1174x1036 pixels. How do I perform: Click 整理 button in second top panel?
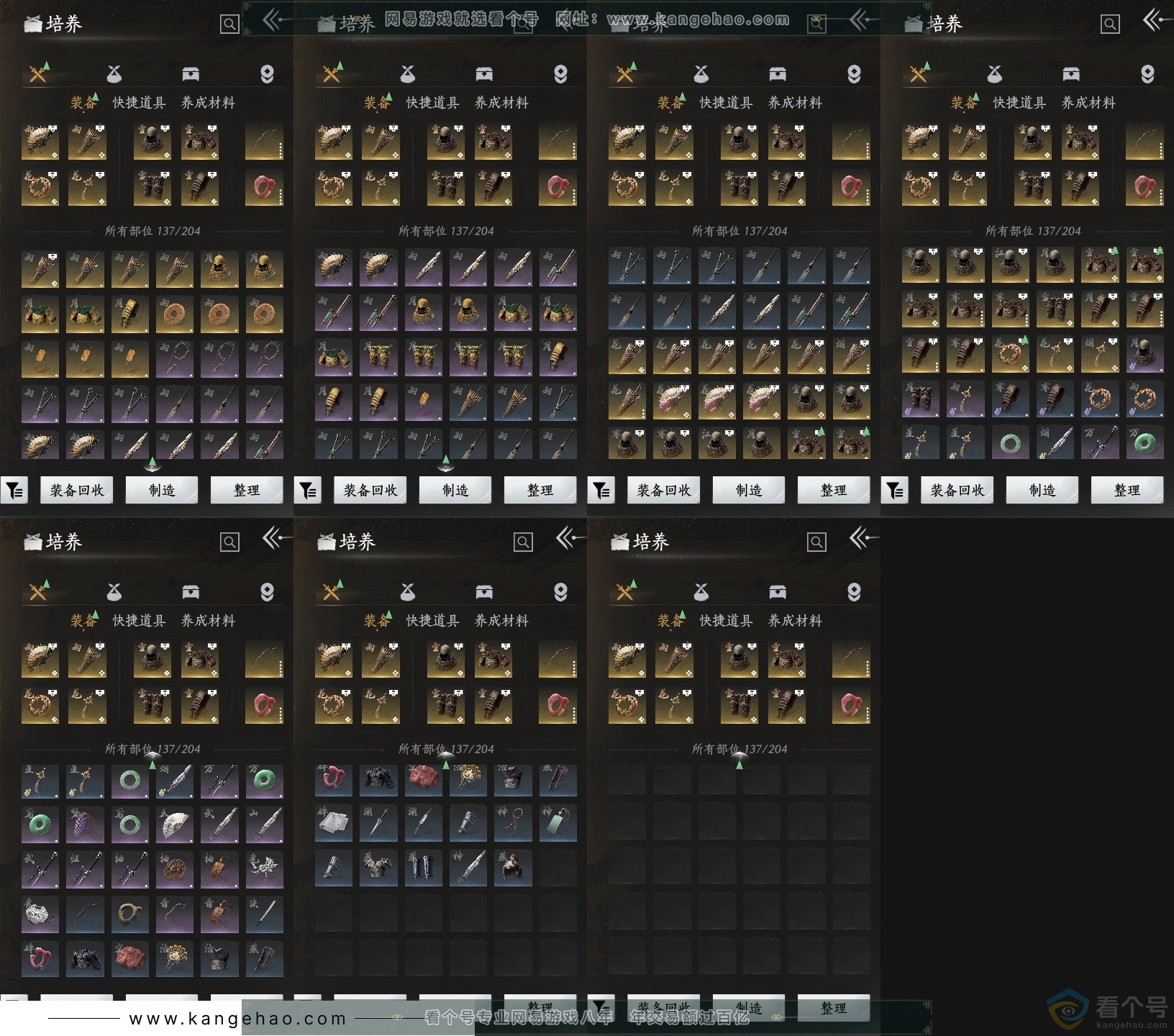[x=540, y=490]
